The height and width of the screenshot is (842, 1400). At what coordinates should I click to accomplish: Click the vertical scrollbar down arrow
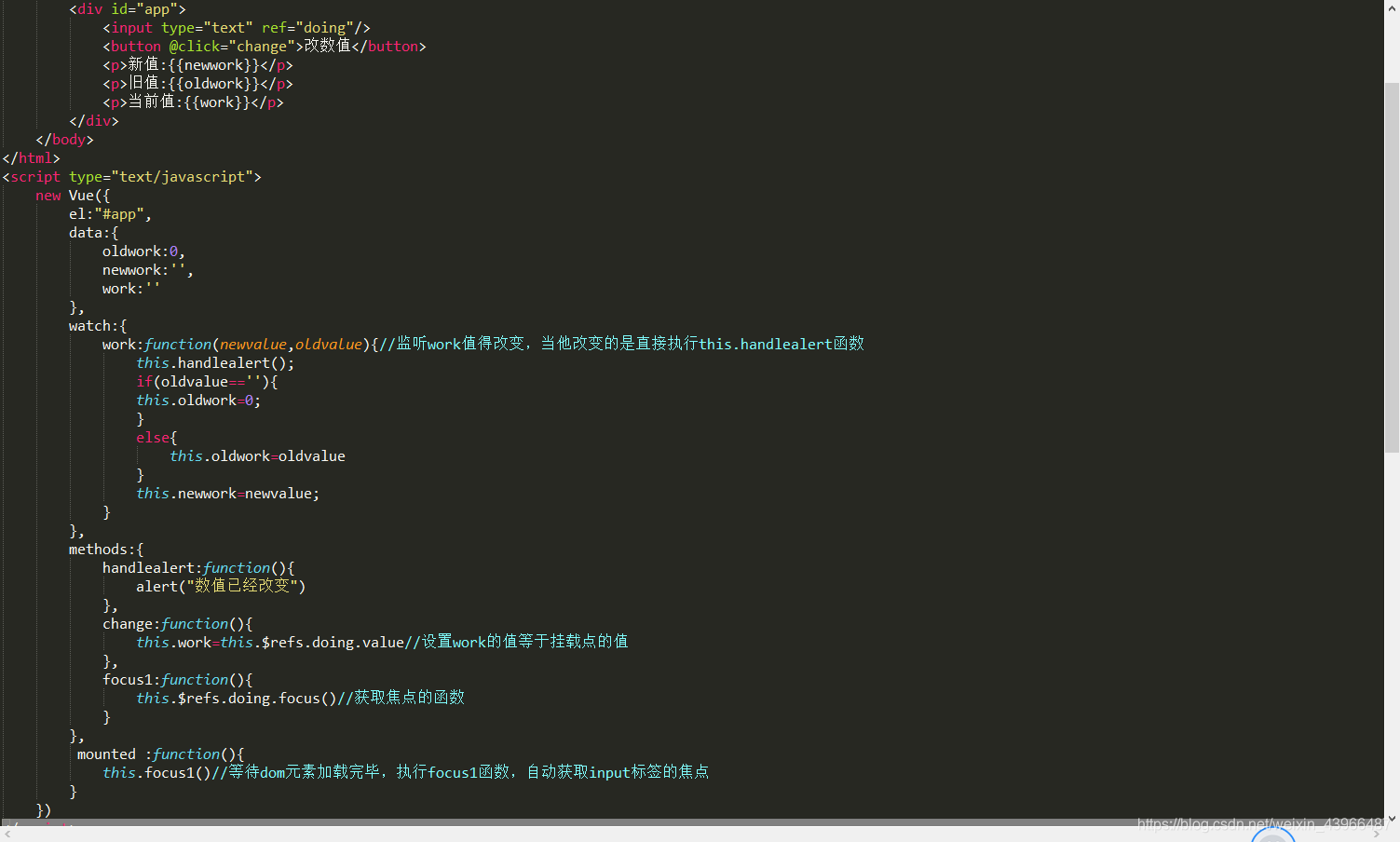click(1392, 819)
